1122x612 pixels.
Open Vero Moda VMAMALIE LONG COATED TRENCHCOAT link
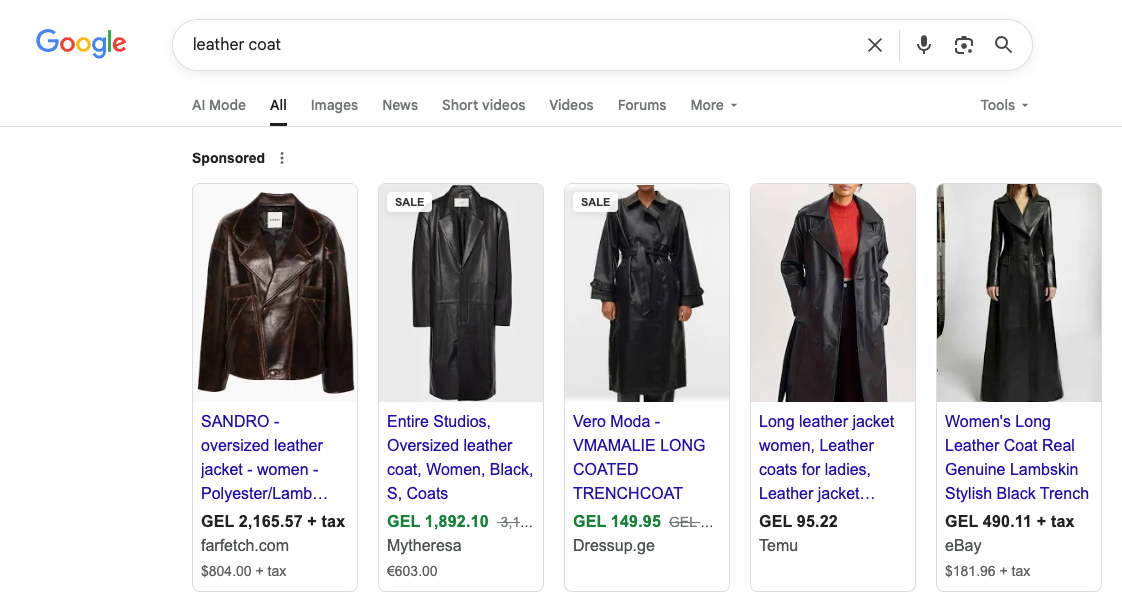639,457
